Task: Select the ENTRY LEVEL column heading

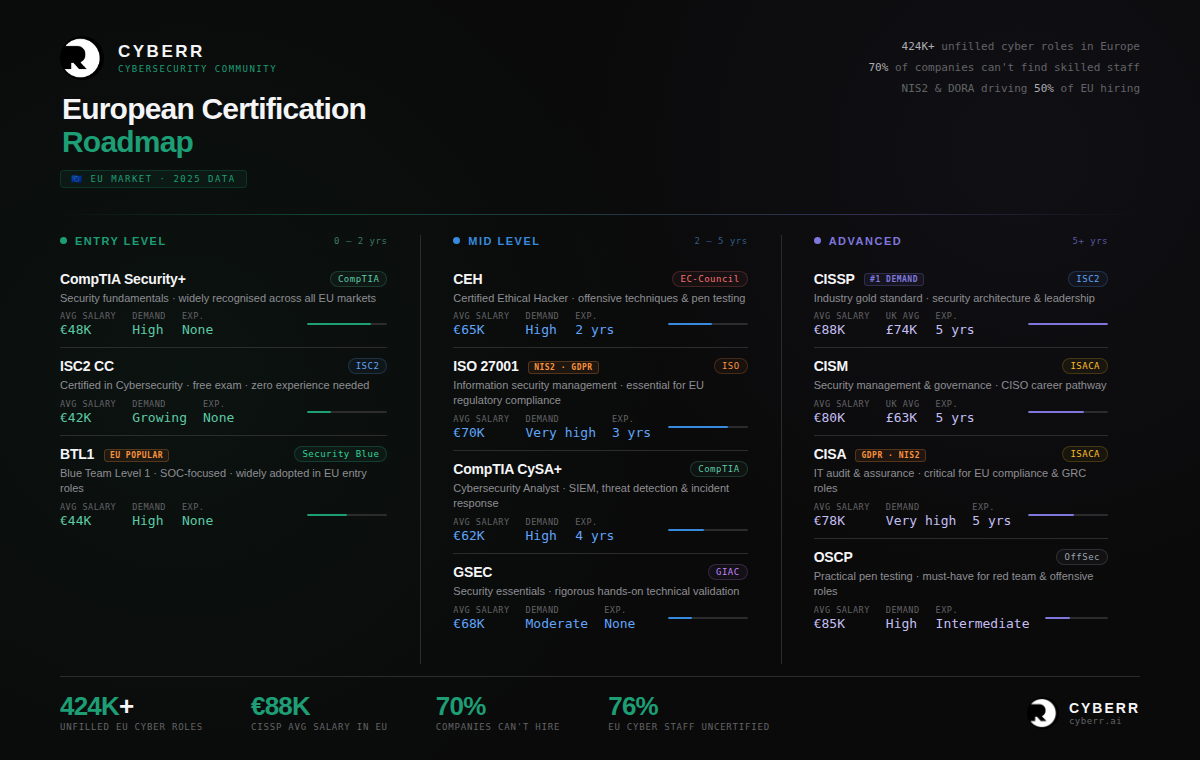Action: click(120, 241)
